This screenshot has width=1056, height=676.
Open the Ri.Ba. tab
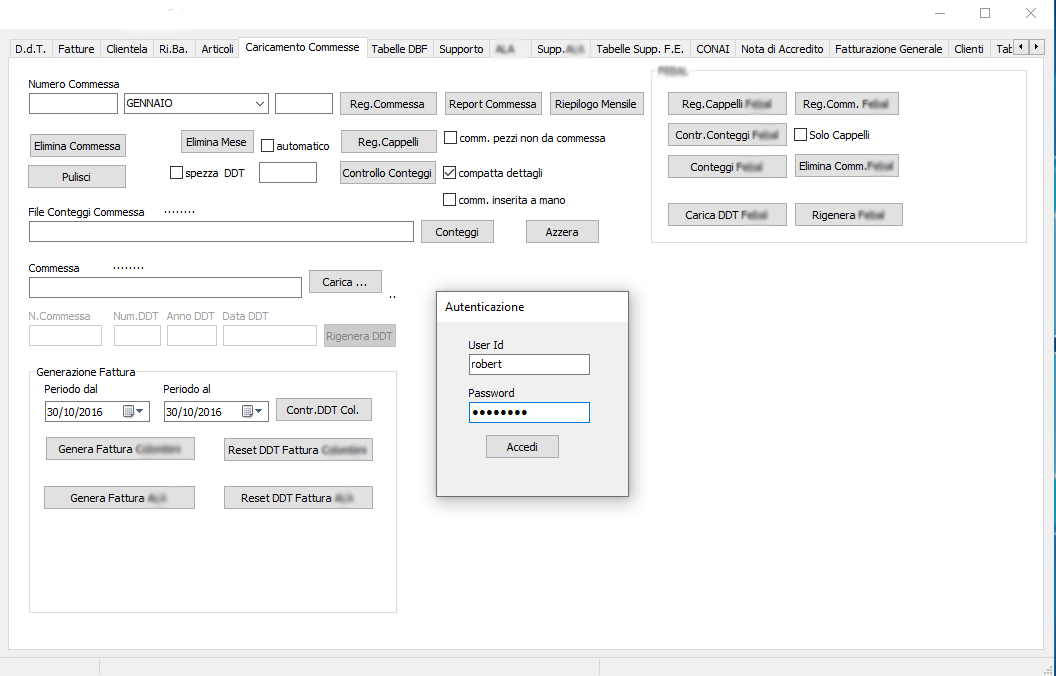point(174,49)
